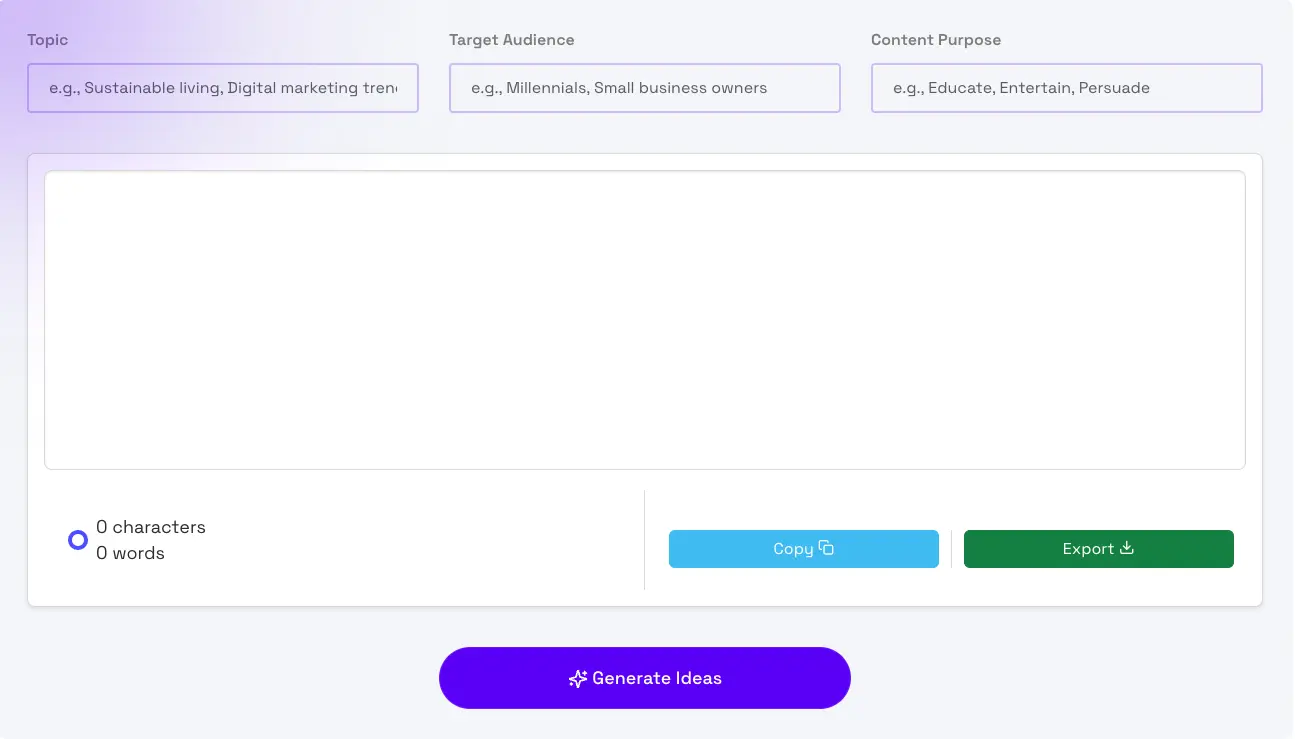Viewport: 1295px width, 739px height.
Task: Copy the generated output
Action: click(804, 549)
